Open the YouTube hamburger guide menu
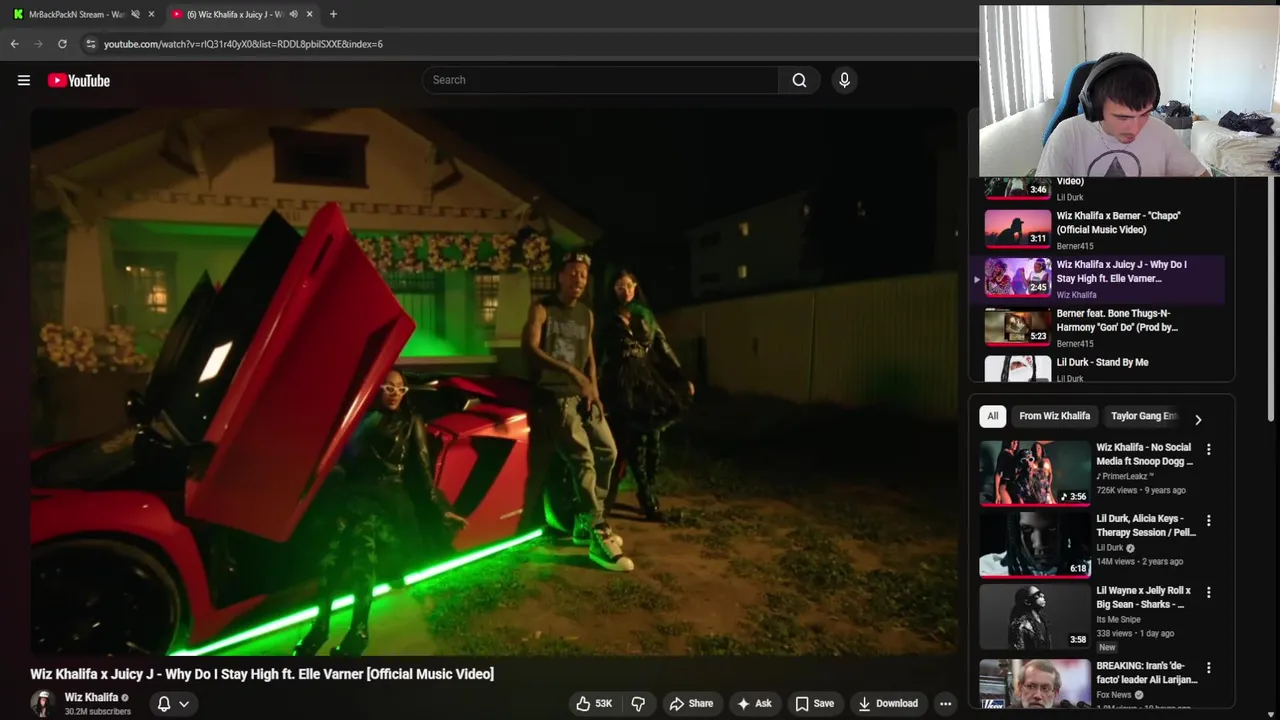This screenshot has width=1280, height=720. 24,80
